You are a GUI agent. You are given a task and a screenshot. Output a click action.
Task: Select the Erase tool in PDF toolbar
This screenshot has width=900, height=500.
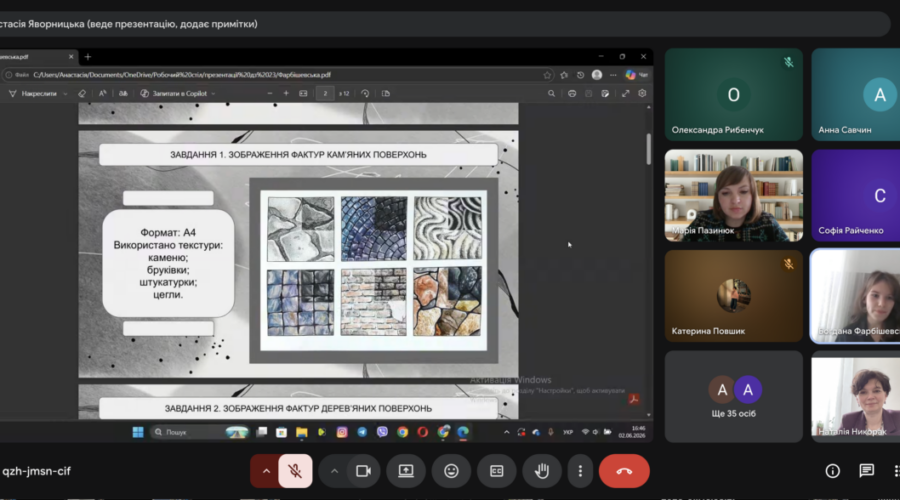pyautogui.click(x=82, y=94)
